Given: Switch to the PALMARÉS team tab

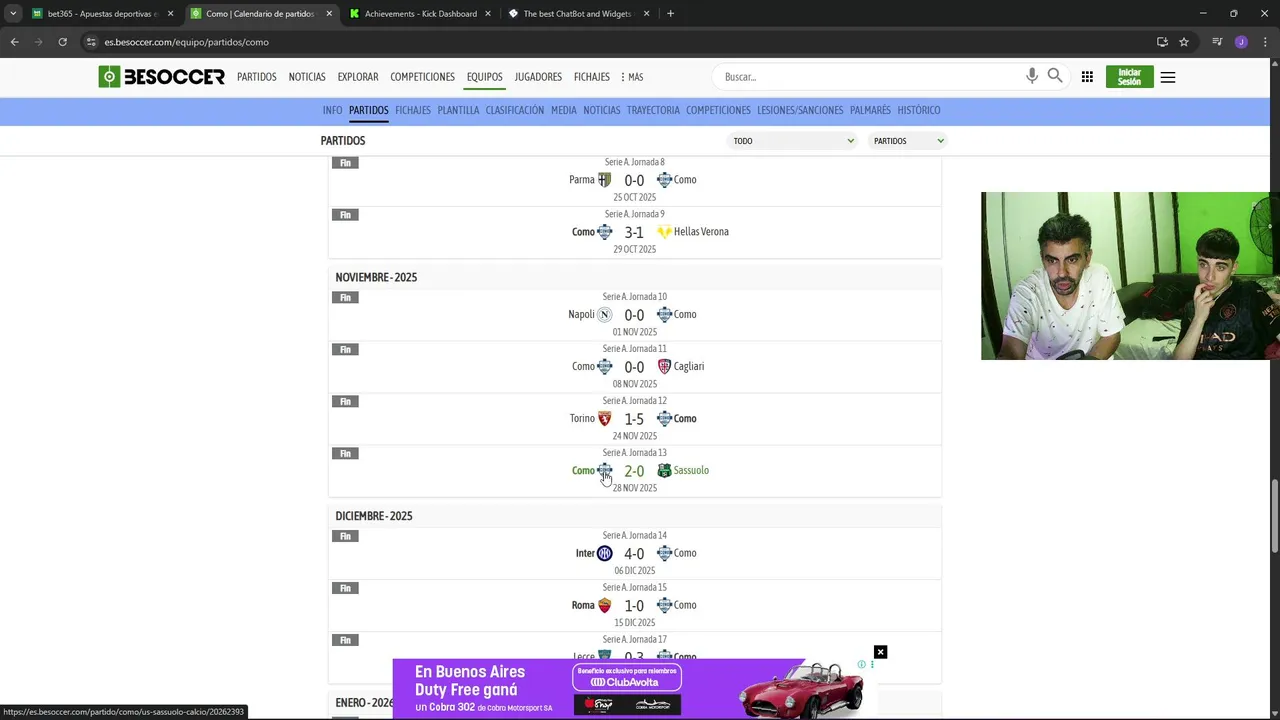Looking at the screenshot, I should 870,110.
